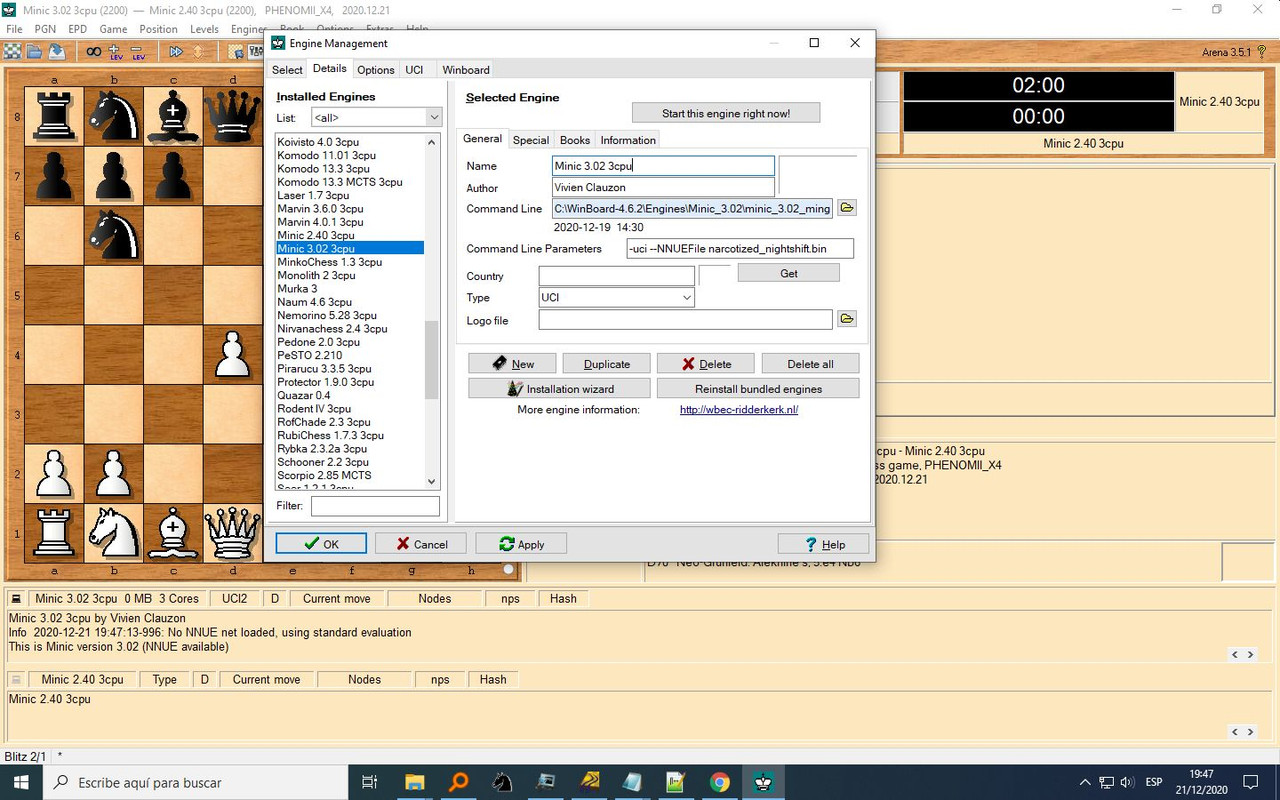Browse for engine command line file

coord(847,208)
